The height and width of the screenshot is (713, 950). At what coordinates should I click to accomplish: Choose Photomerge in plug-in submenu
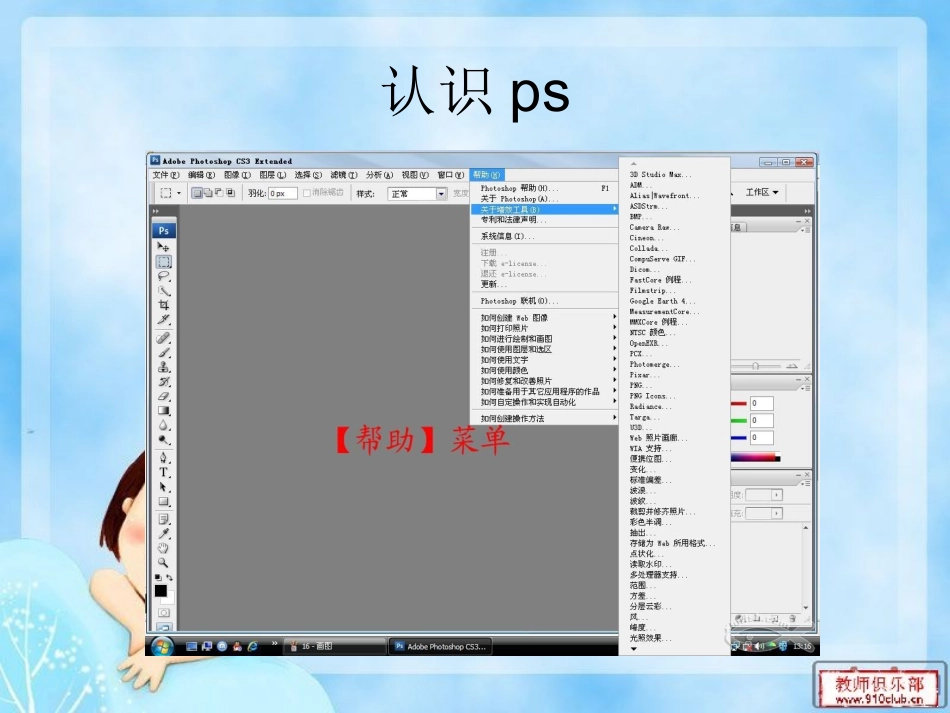(x=654, y=364)
